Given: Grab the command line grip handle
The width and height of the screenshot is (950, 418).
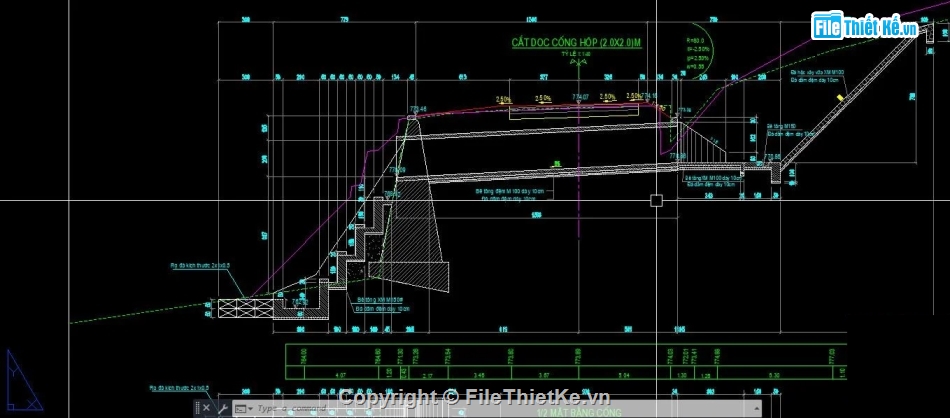Looking at the screenshot, I should click(x=197, y=408).
